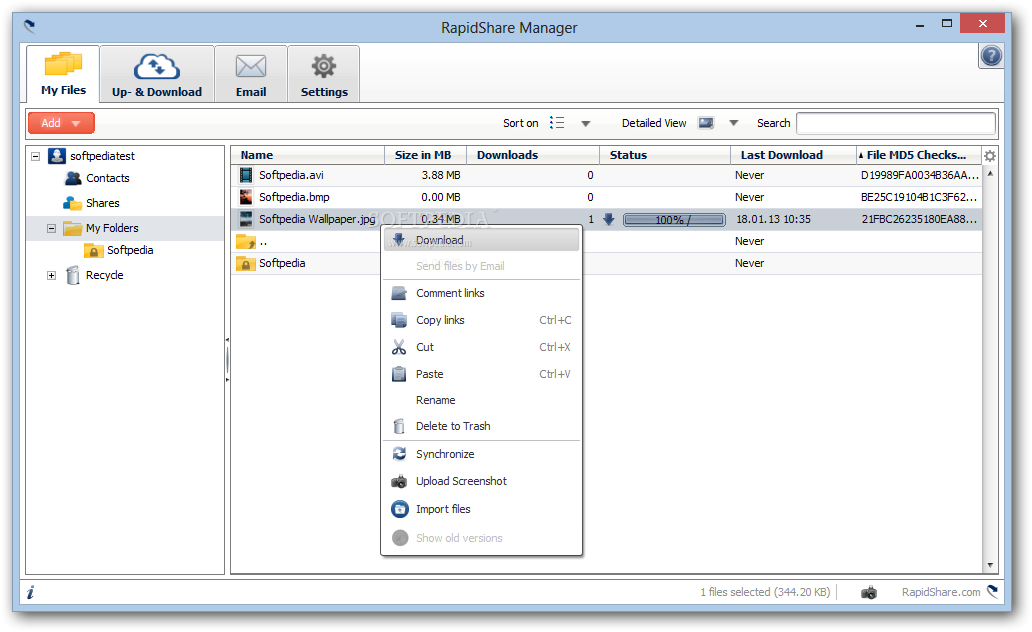Select the Softpedia subfolder in tree

point(130,250)
